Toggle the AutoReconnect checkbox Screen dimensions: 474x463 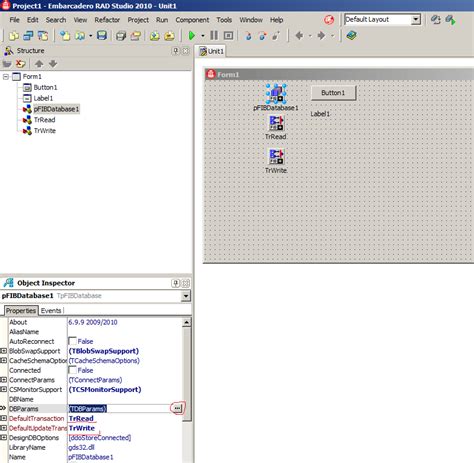[x=72, y=341]
